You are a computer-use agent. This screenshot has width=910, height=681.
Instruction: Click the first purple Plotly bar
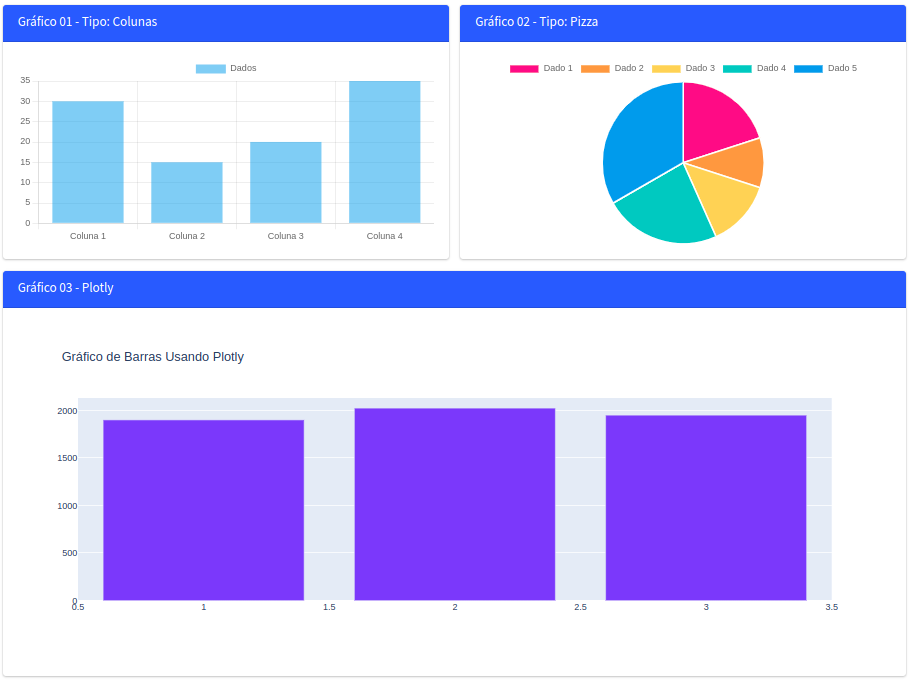203,510
